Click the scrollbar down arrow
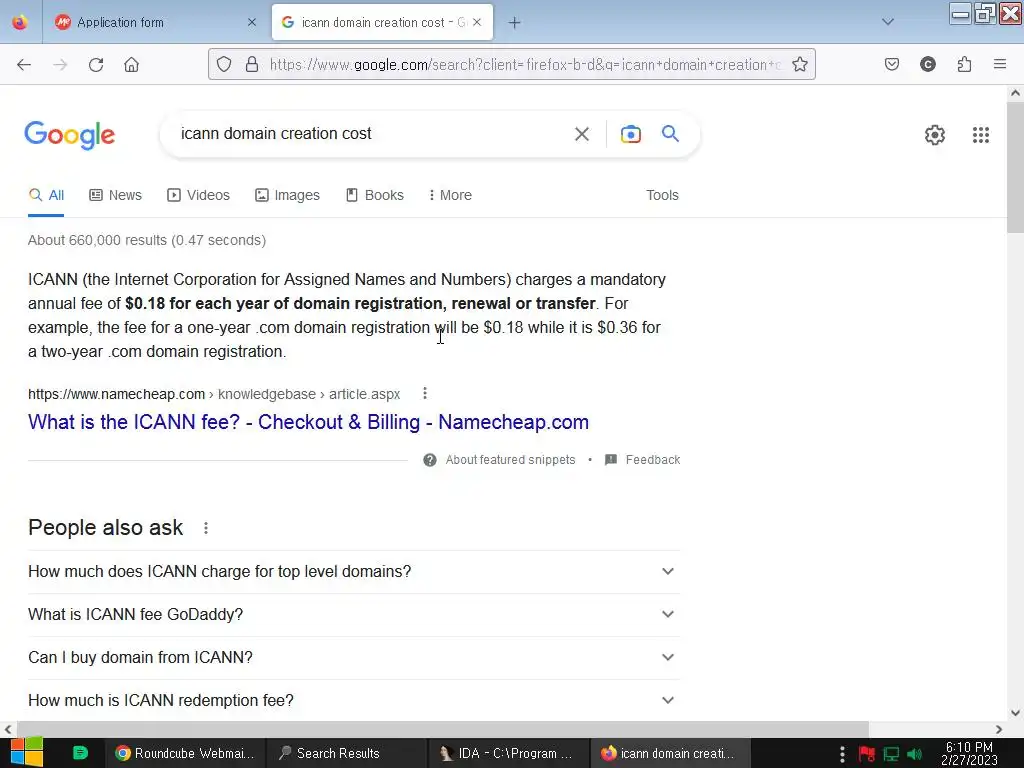 (x=1015, y=712)
